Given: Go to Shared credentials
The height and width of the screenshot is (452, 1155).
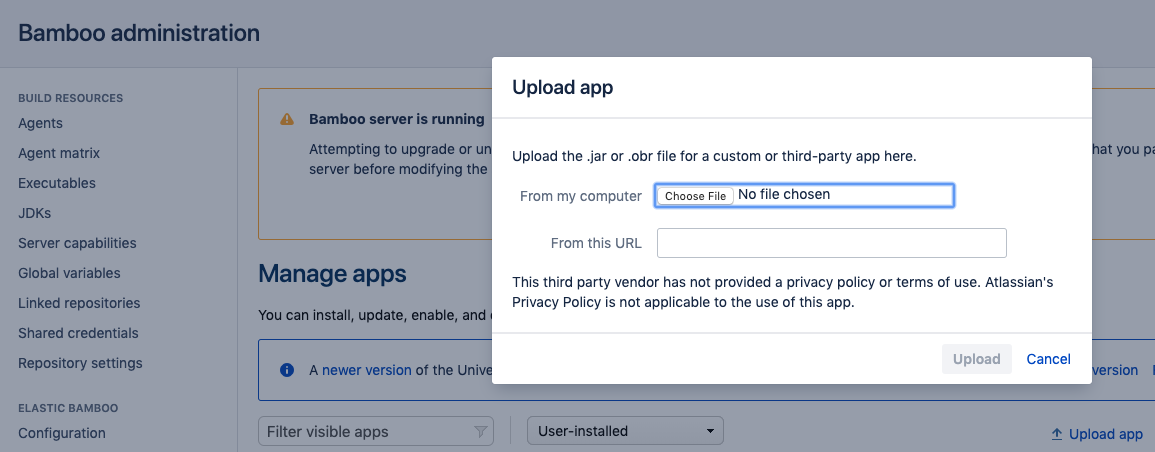Looking at the screenshot, I should coord(78,333).
